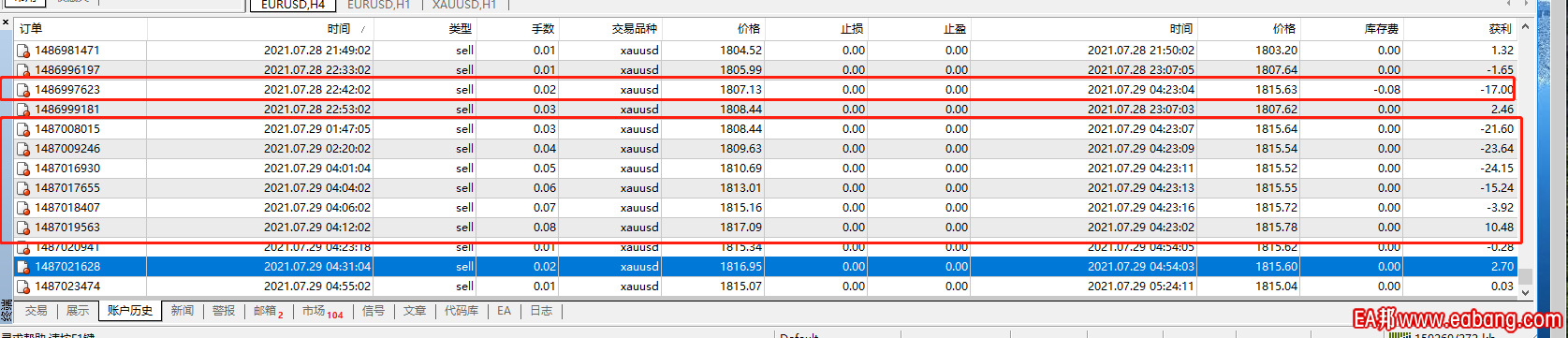Open the 邮箱 tab with 2 unread
The image size is (1568, 338).
point(268,311)
